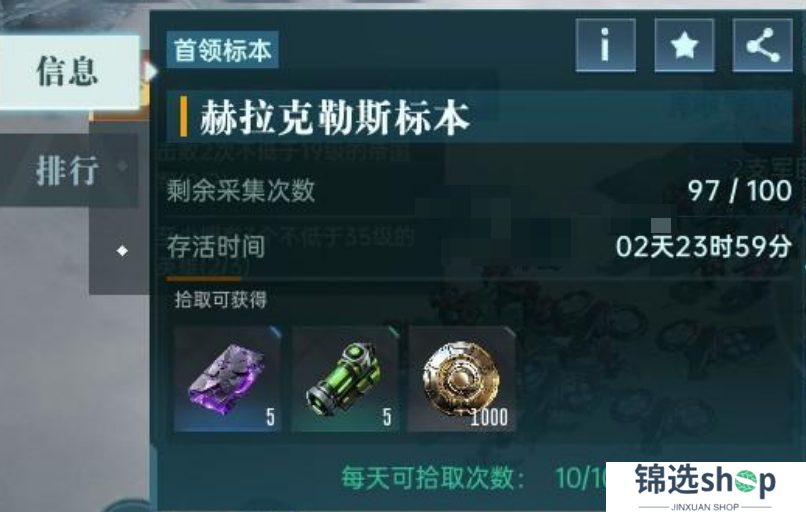Open the 排行 ranking tab
806x512 pixels.
pyautogui.click(x=68, y=170)
